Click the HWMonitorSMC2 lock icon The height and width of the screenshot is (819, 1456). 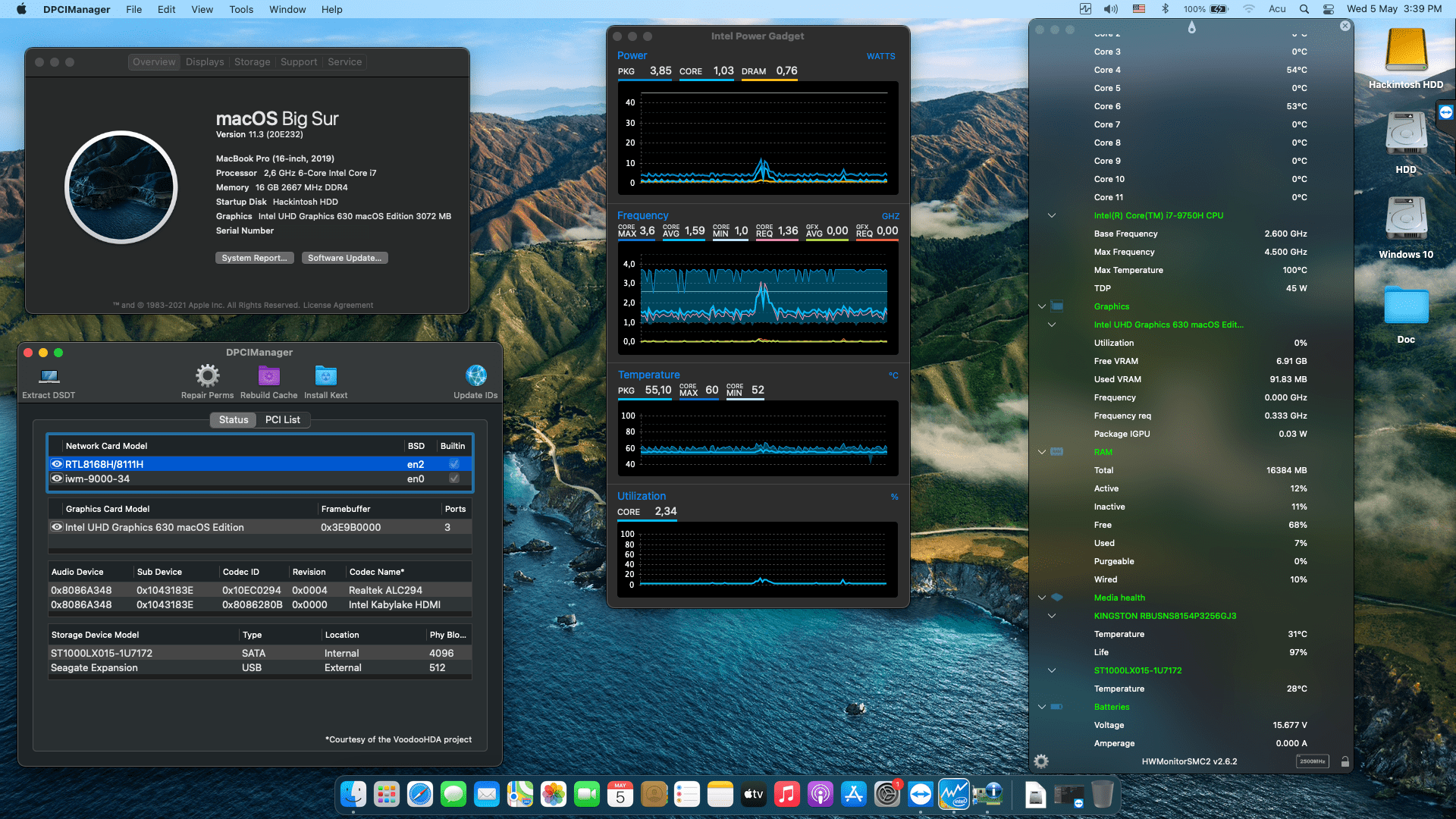point(1345,761)
